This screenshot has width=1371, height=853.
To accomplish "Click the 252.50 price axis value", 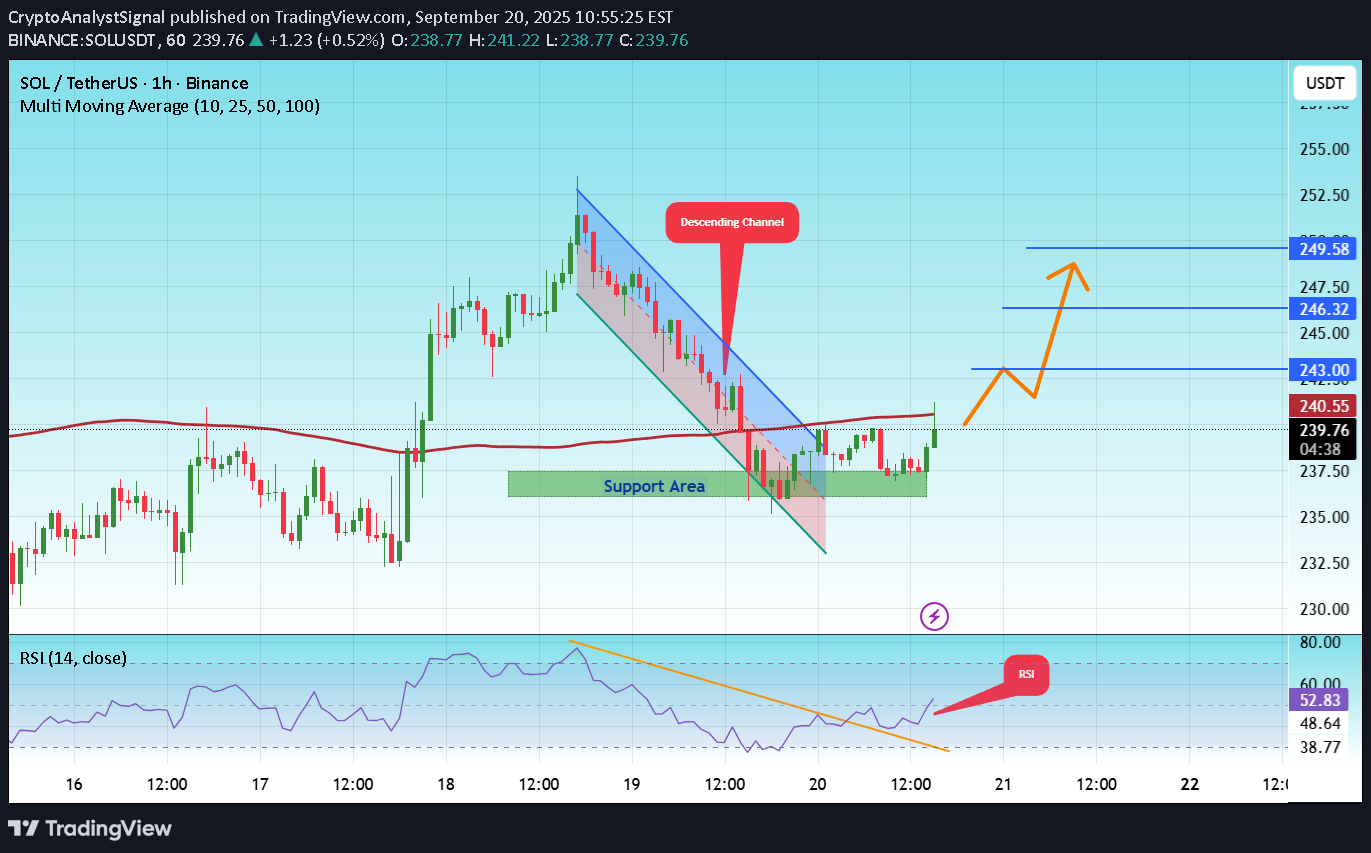I will coord(1325,195).
